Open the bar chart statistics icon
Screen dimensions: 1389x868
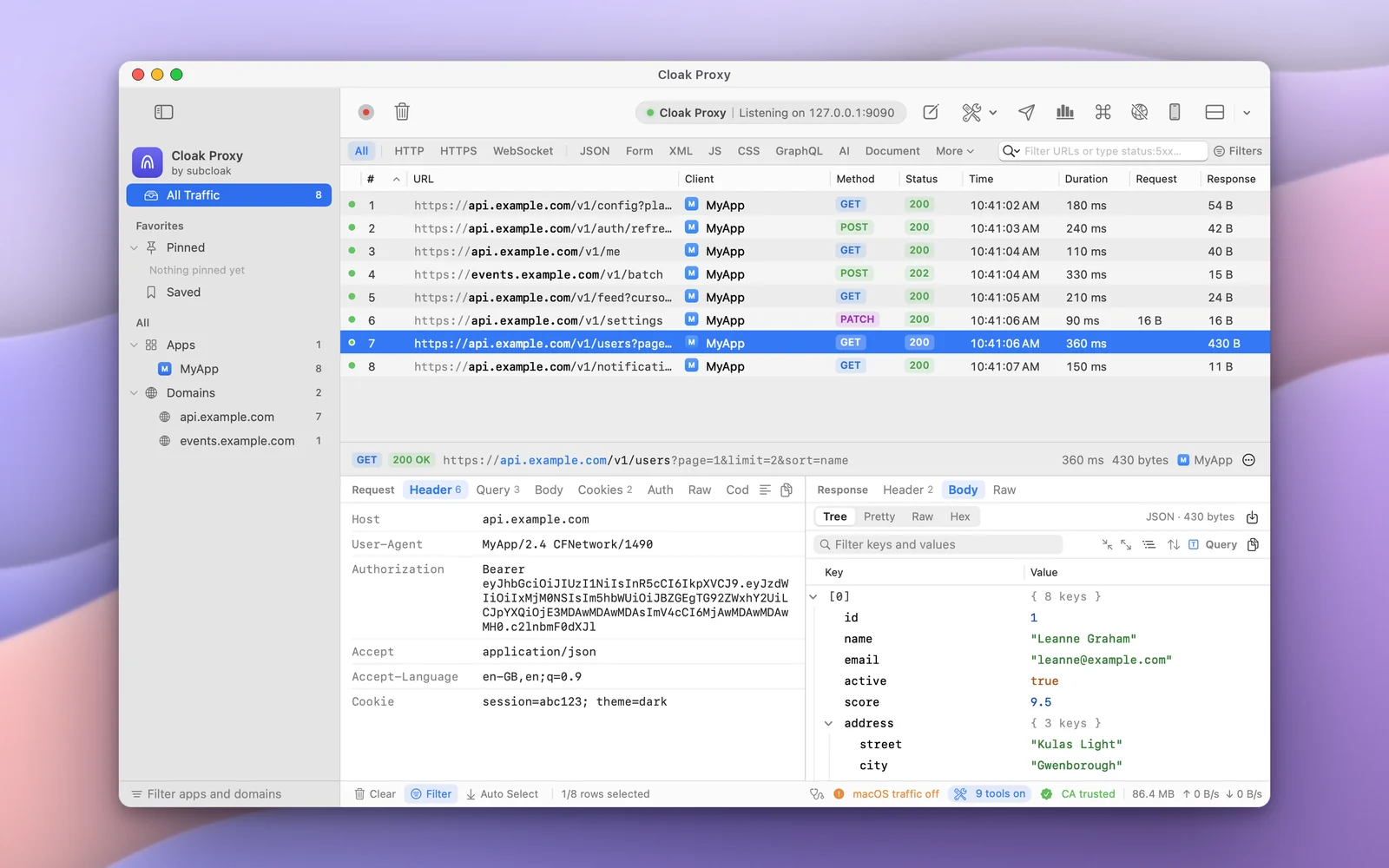[1065, 112]
